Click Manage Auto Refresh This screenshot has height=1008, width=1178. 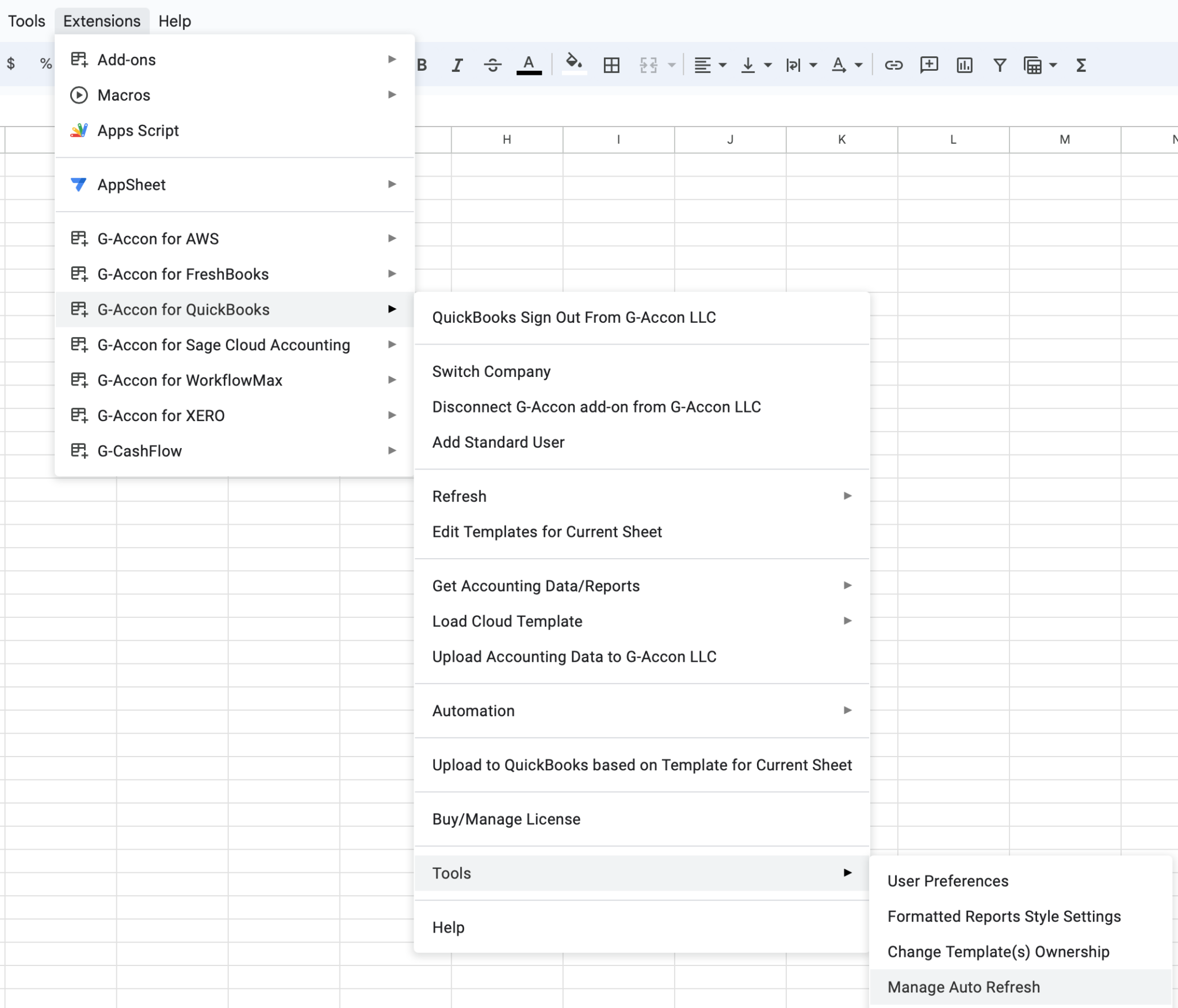click(x=1021, y=987)
